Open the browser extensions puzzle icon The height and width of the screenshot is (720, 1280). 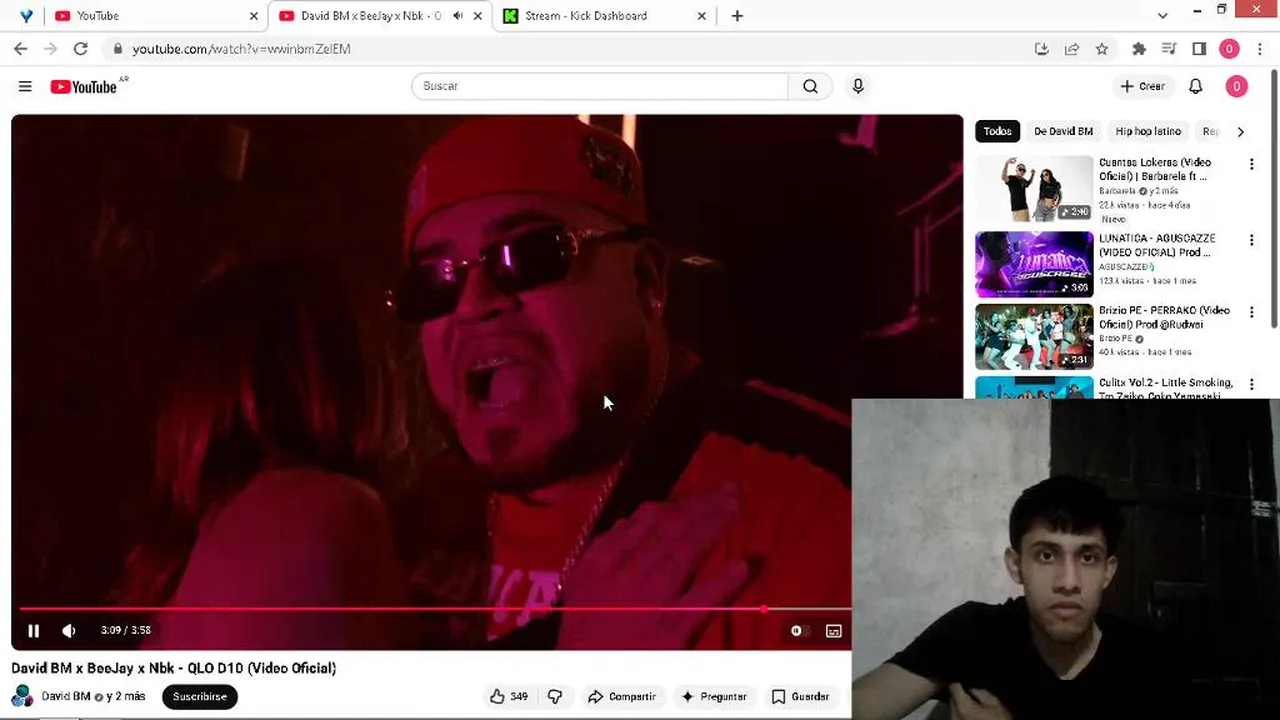1138,48
